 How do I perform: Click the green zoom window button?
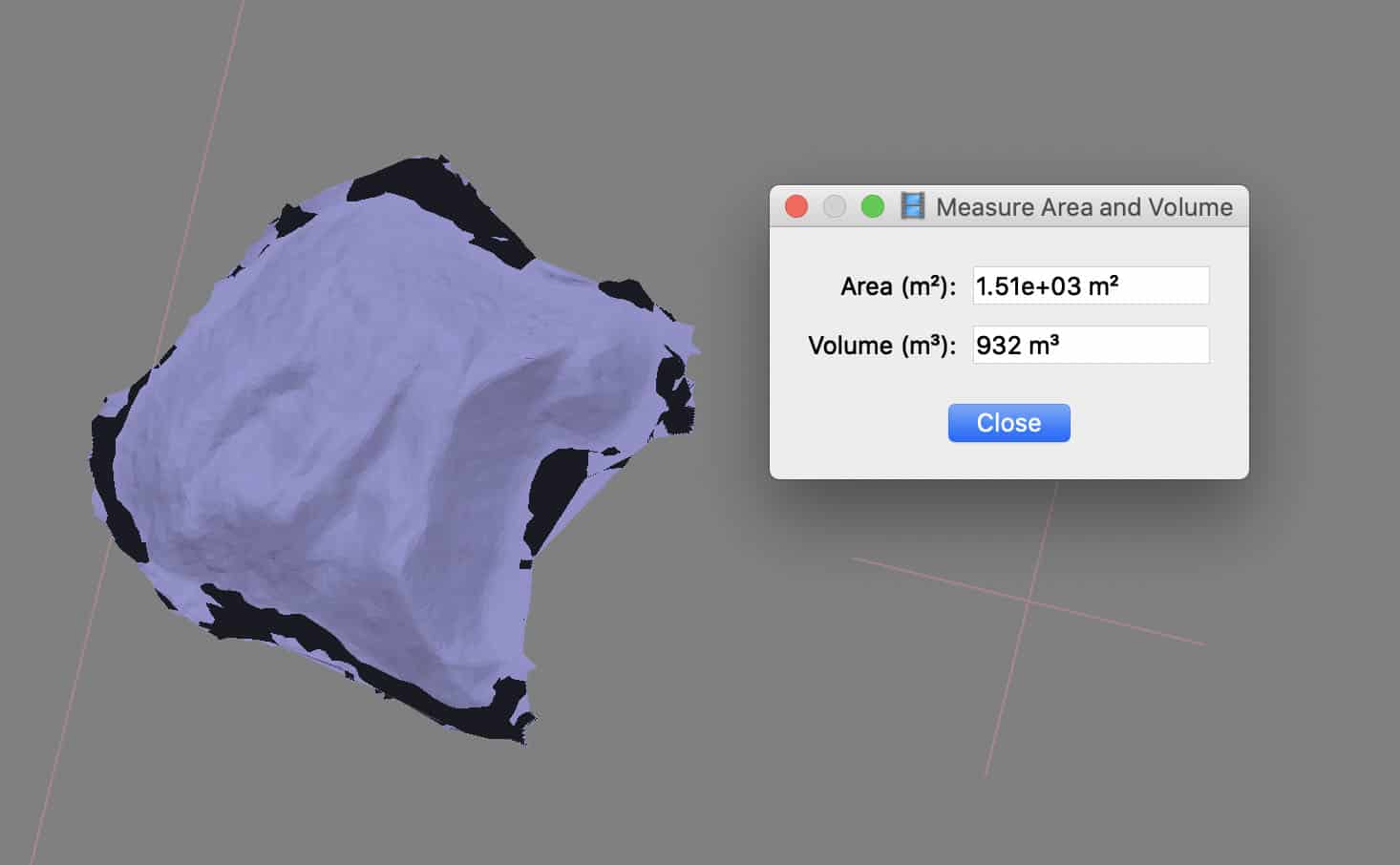873,206
